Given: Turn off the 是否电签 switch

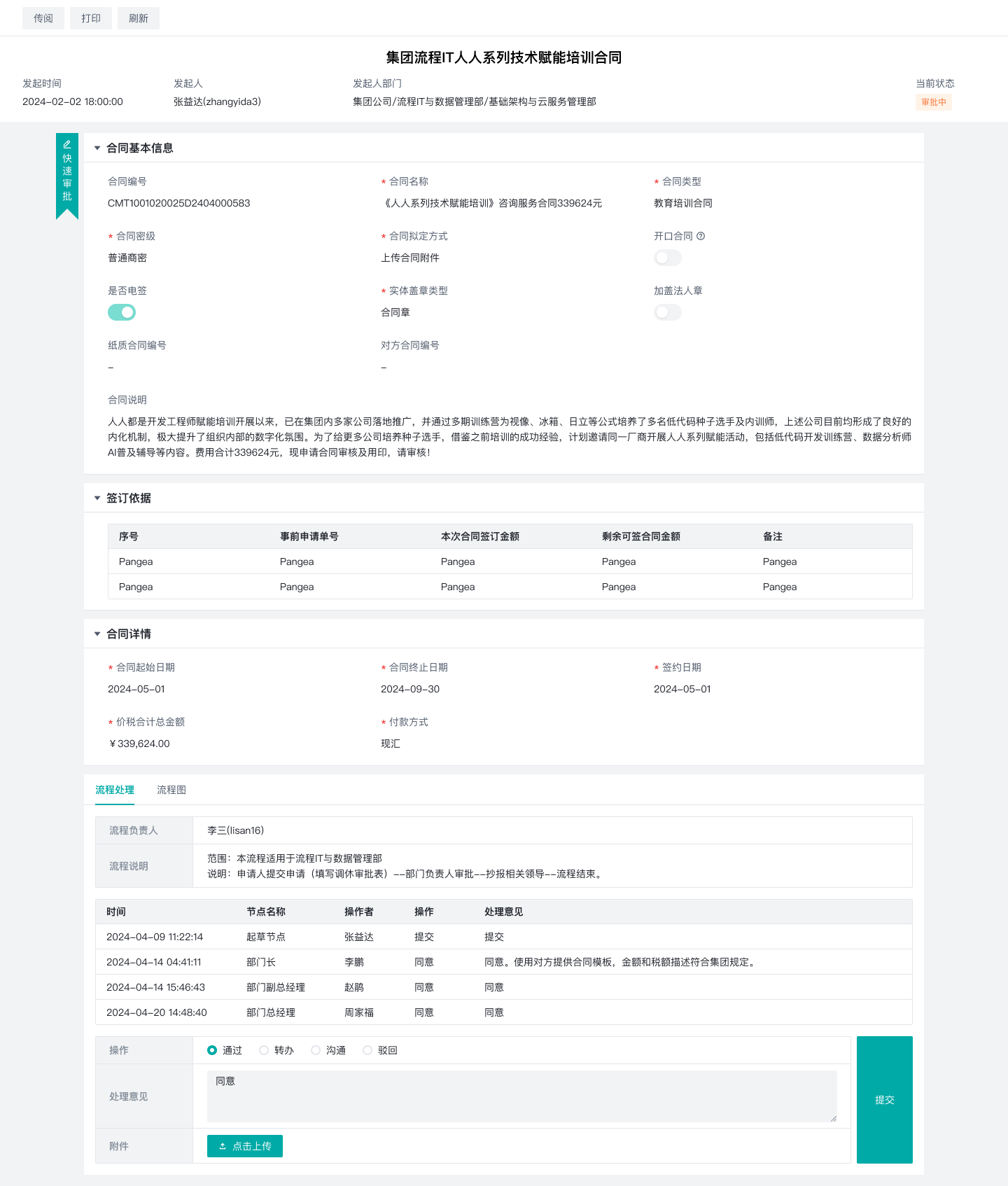Looking at the screenshot, I should pos(122,312).
